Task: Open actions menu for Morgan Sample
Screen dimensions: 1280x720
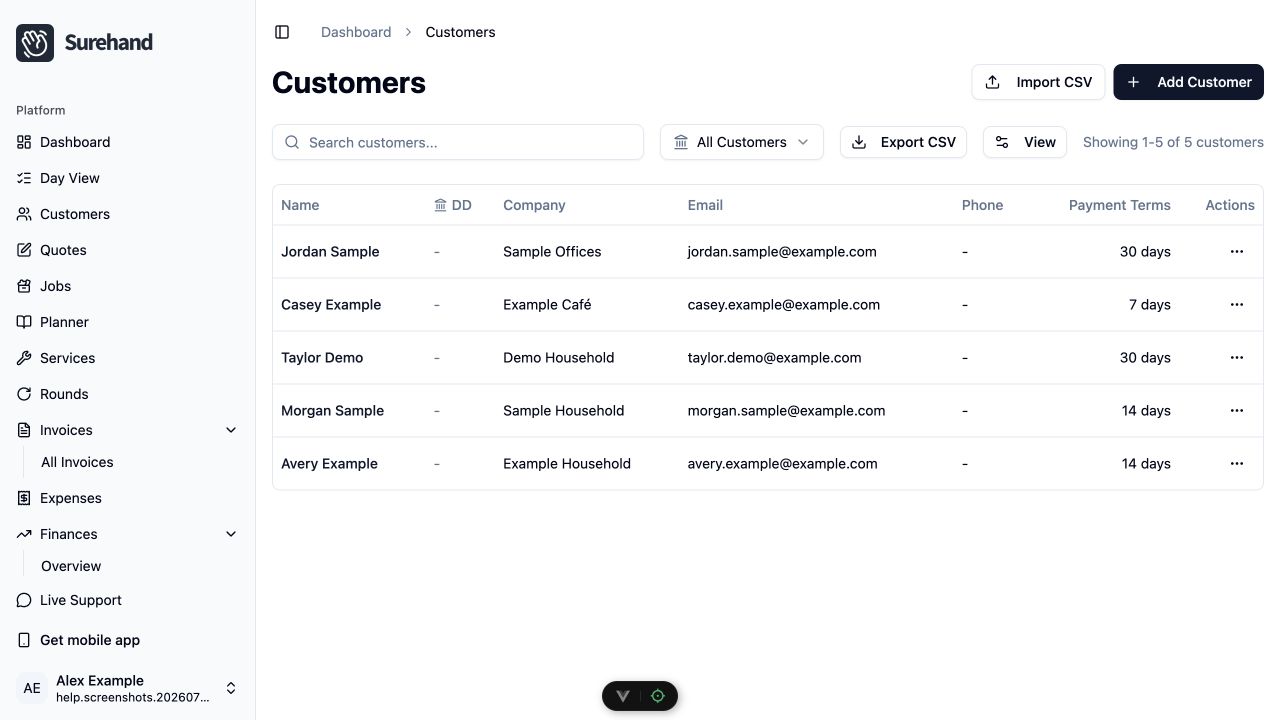Action: click(x=1237, y=411)
